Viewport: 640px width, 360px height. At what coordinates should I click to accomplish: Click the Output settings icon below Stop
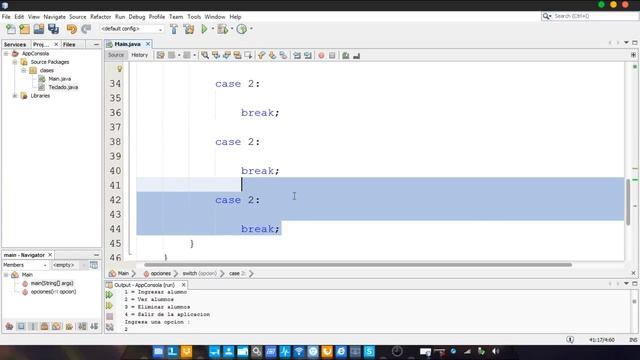tap(109, 327)
